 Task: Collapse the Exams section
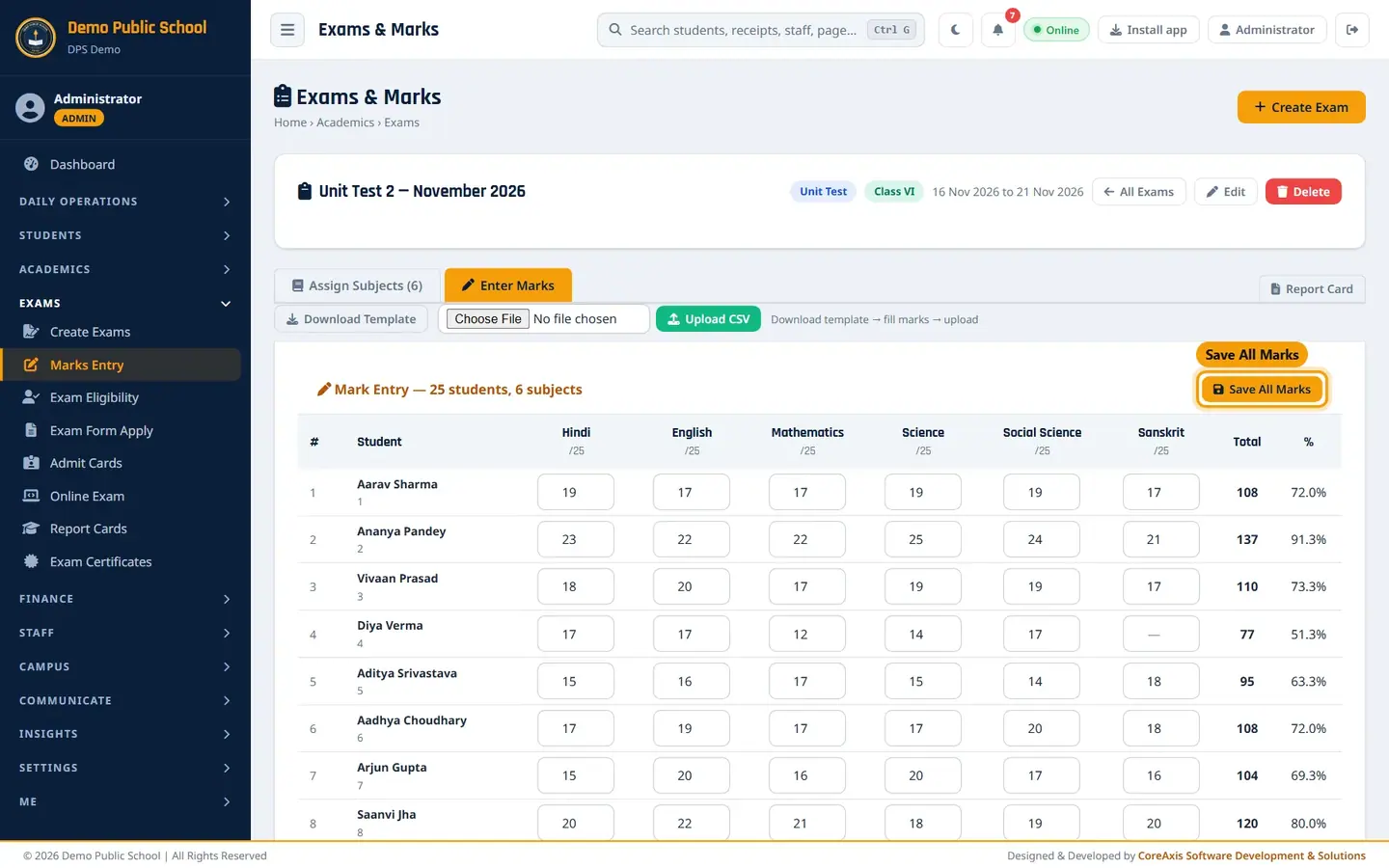(x=125, y=303)
